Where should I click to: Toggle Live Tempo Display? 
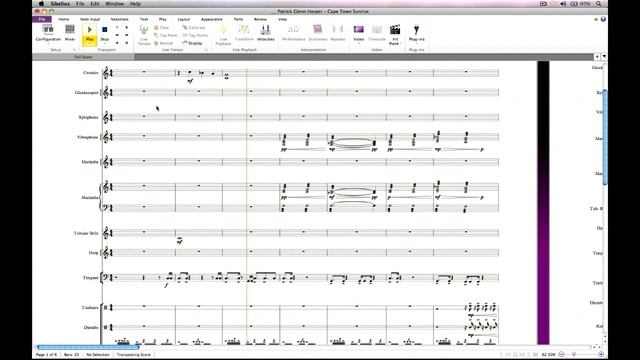[x=192, y=43]
